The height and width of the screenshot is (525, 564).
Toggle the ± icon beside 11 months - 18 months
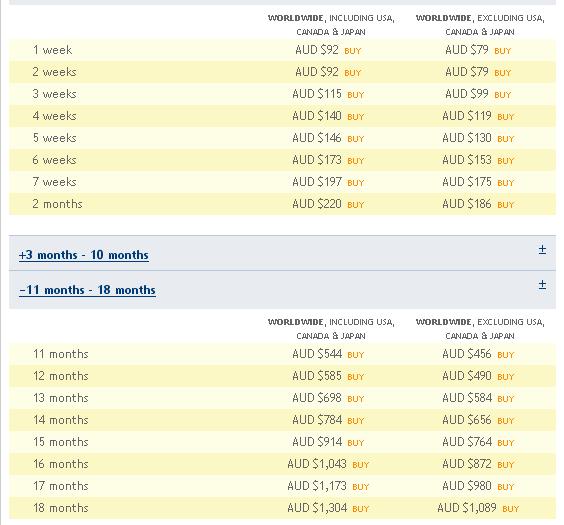pos(542,284)
